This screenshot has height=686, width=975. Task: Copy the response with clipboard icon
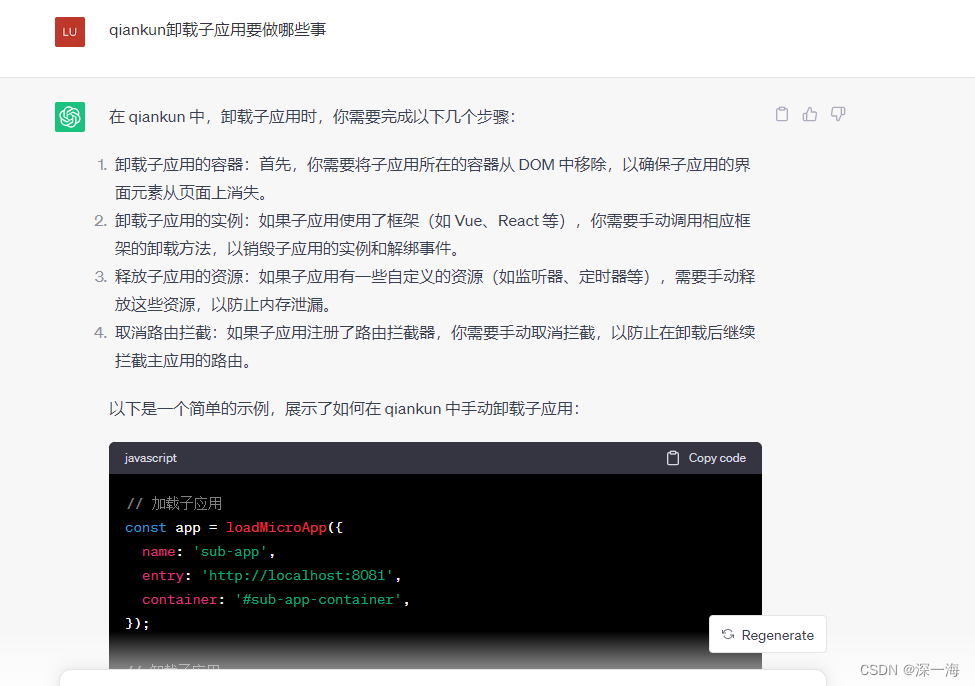click(782, 114)
